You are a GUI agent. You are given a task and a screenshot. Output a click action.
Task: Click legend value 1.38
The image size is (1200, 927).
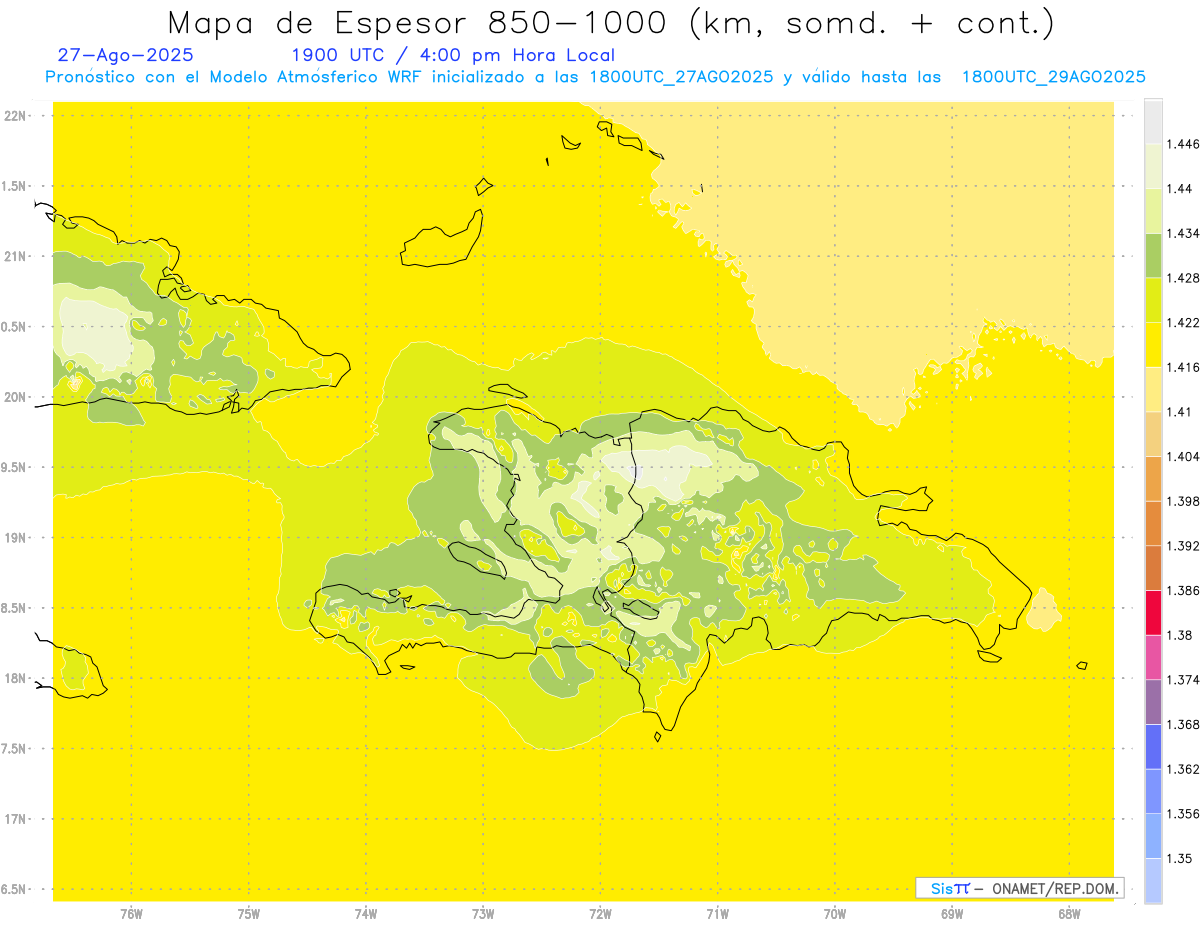click(x=1181, y=635)
